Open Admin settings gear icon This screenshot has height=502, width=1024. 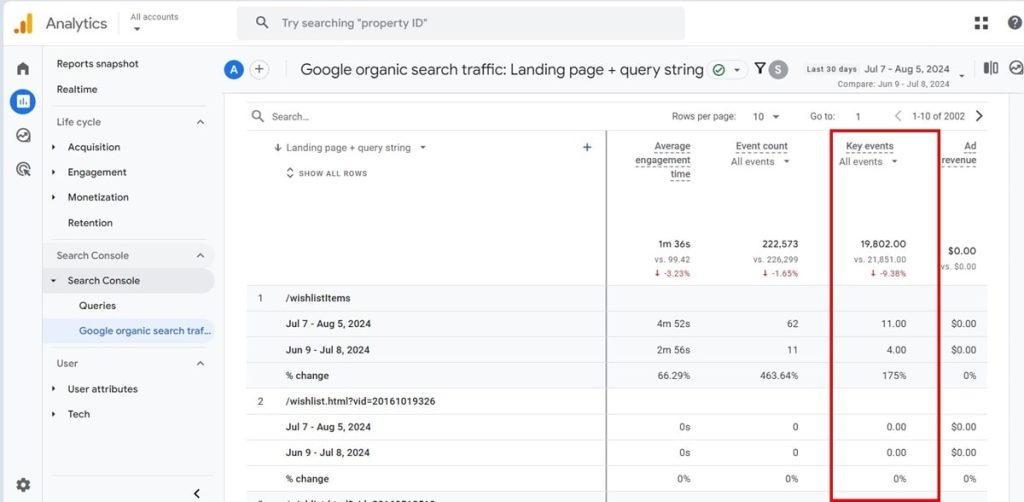[x=23, y=485]
